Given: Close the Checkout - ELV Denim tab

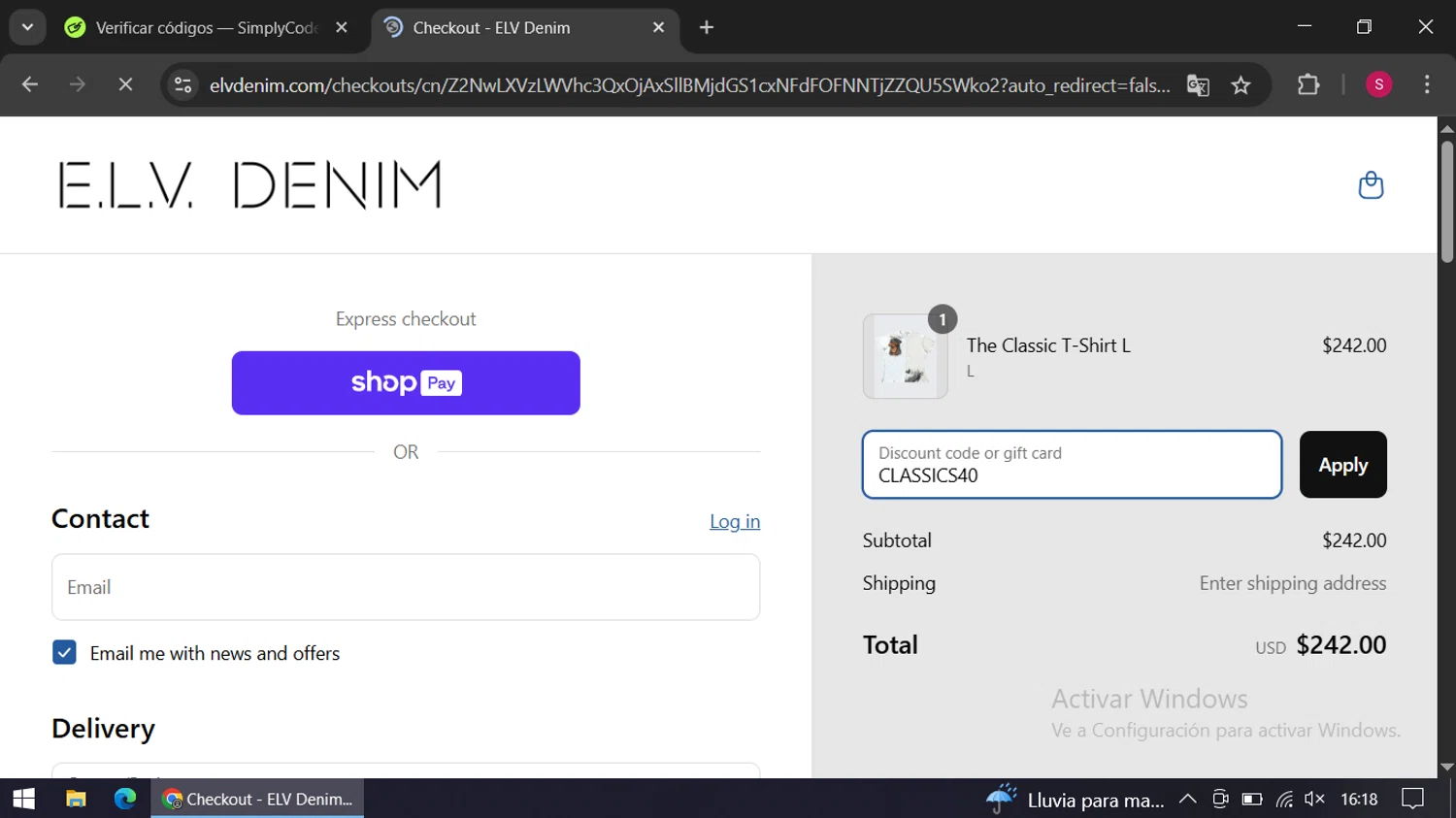Looking at the screenshot, I should click(x=658, y=27).
